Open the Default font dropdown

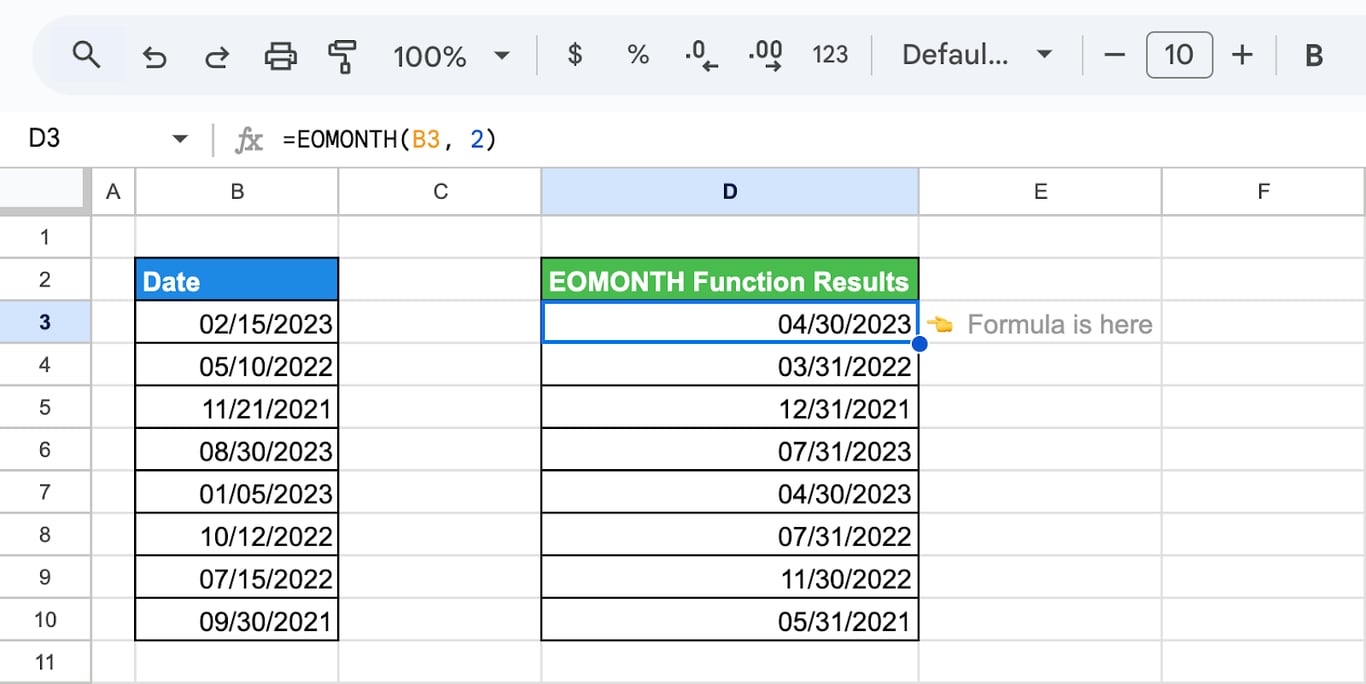977,55
